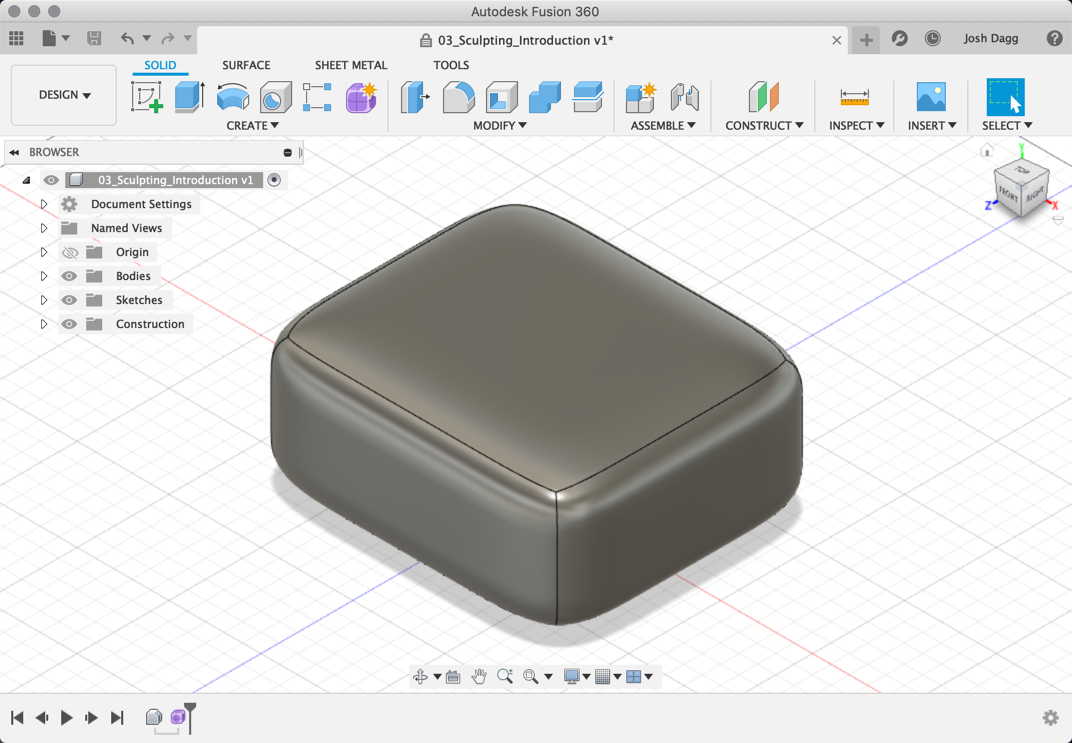Open the Josh Dagg account menu

991,38
